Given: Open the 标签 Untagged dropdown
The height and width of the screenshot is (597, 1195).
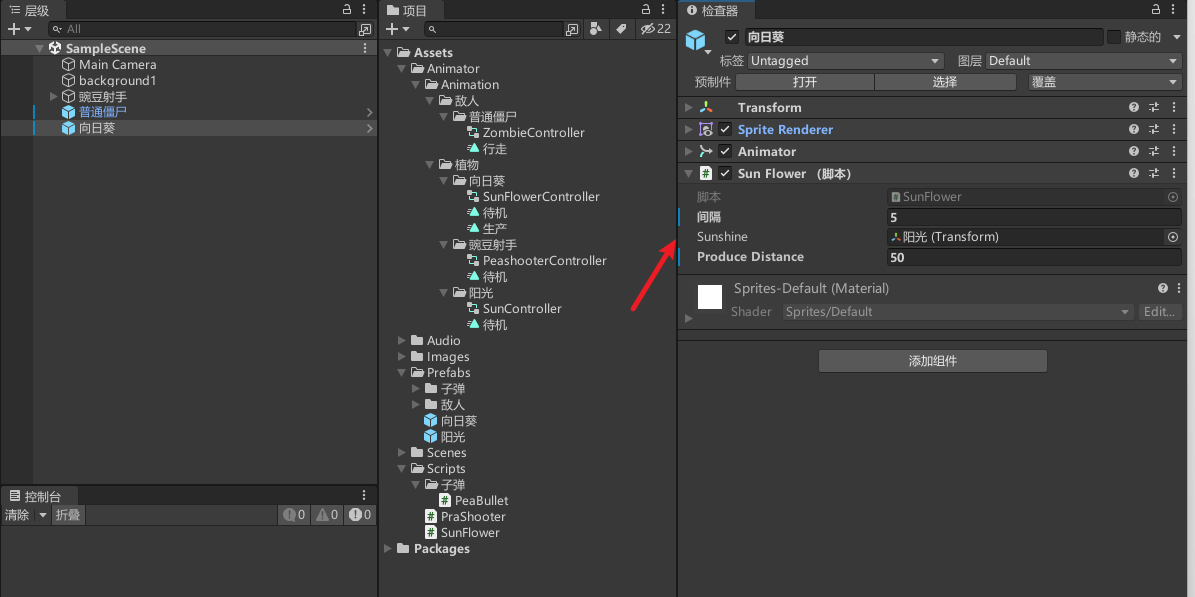Looking at the screenshot, I should [x=846, y=61].
